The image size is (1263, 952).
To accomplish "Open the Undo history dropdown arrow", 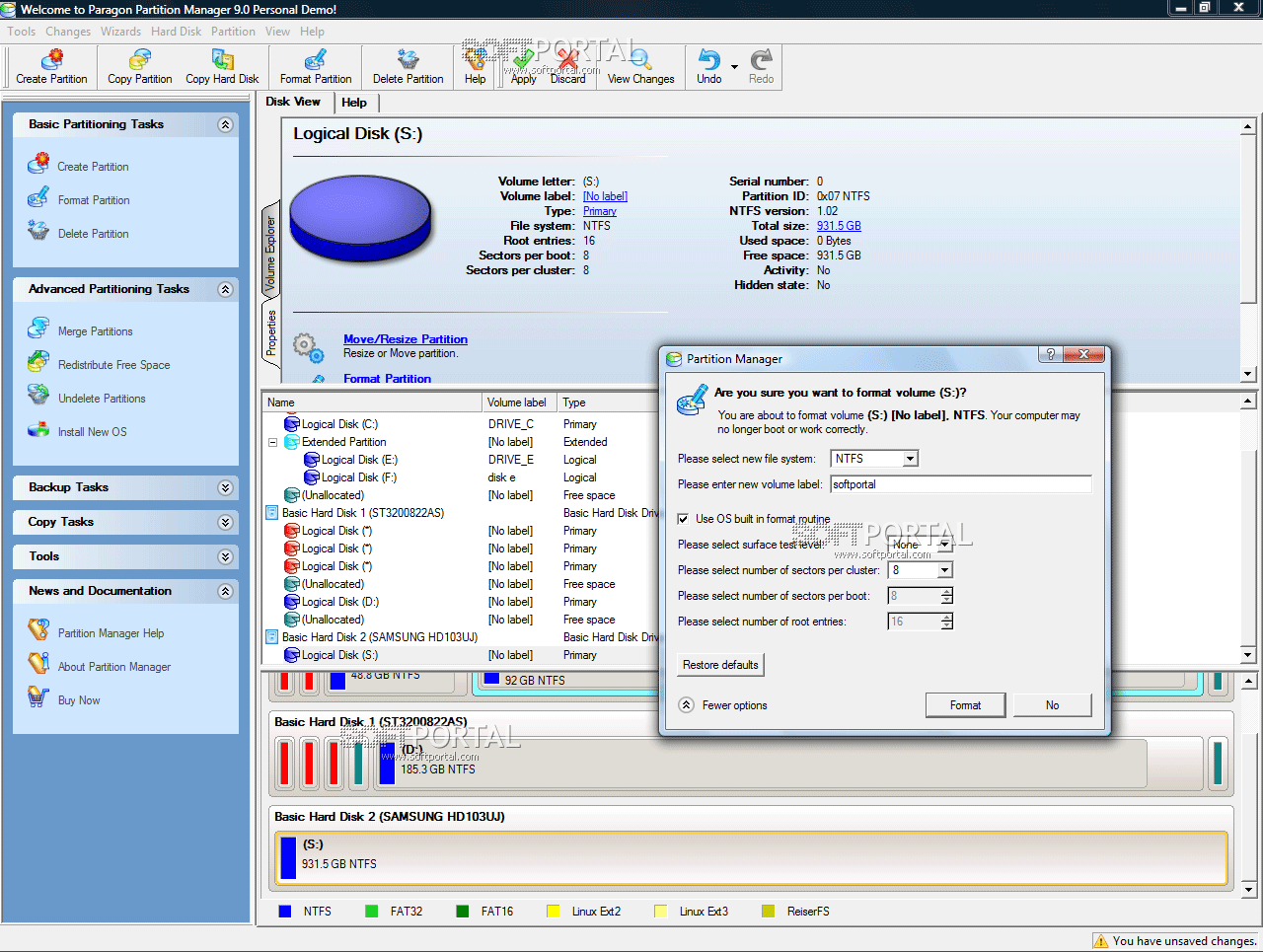I will (734, 67).
